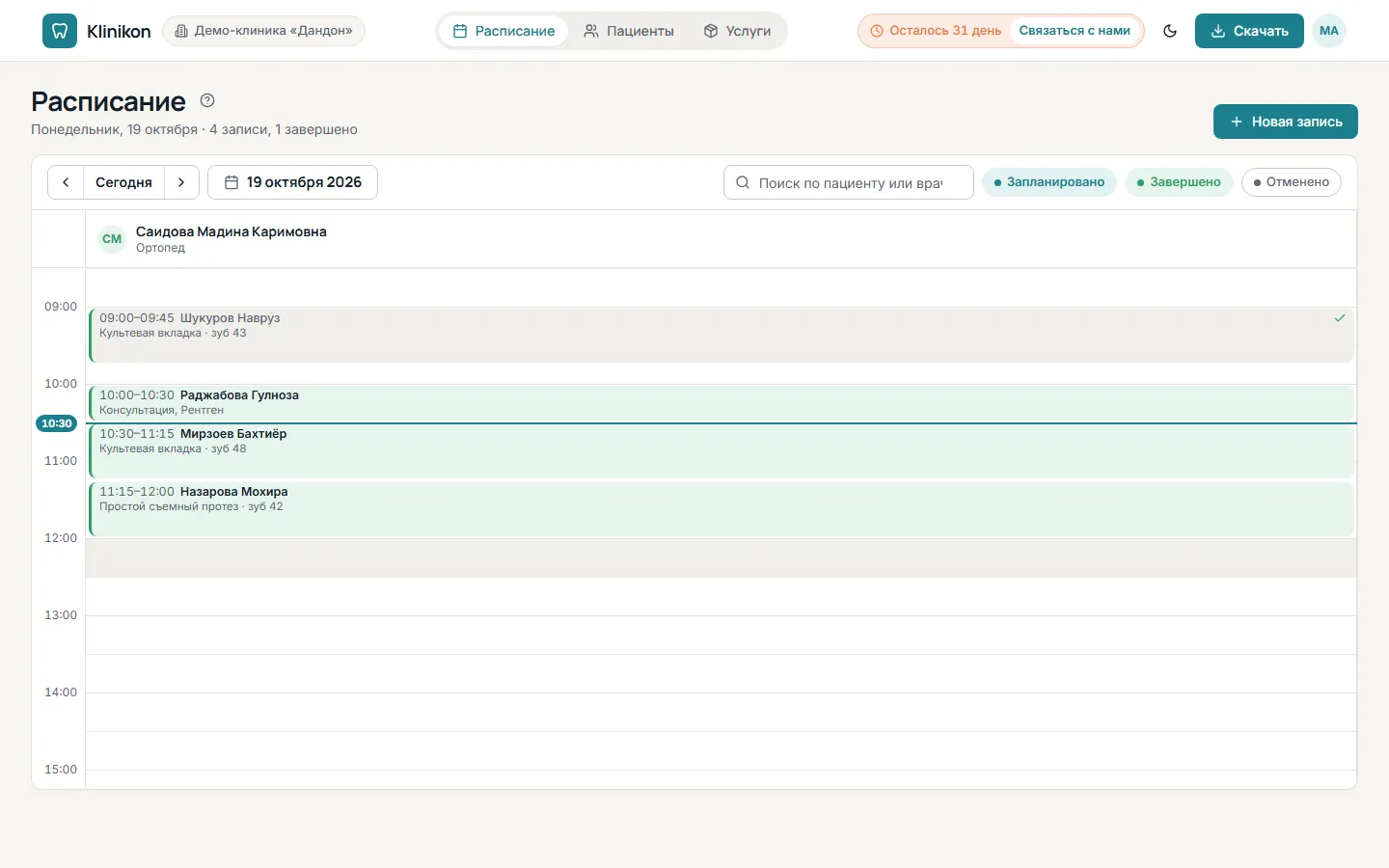Focus the patient or doctor search field
This screenshot has width=1389, height=868.
tap(849, 182)
